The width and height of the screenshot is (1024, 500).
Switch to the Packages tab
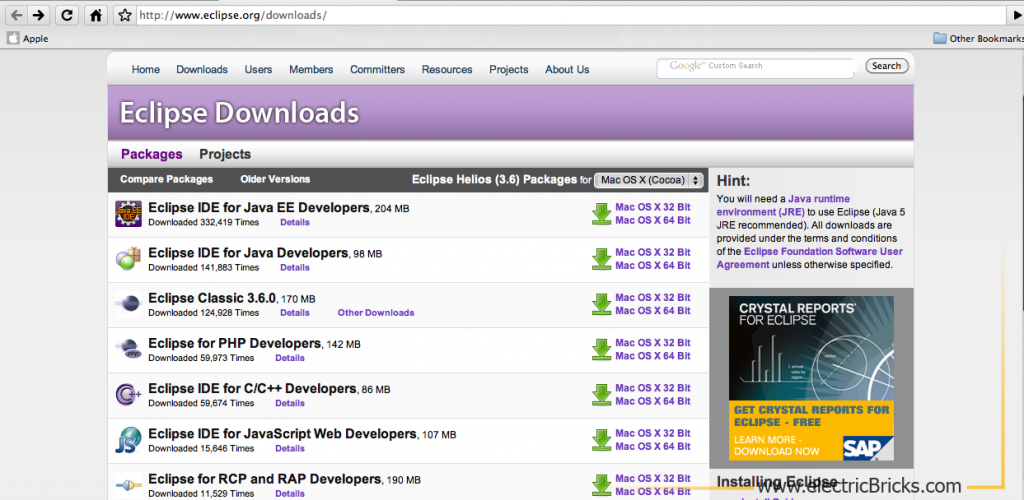pos(152,154)
